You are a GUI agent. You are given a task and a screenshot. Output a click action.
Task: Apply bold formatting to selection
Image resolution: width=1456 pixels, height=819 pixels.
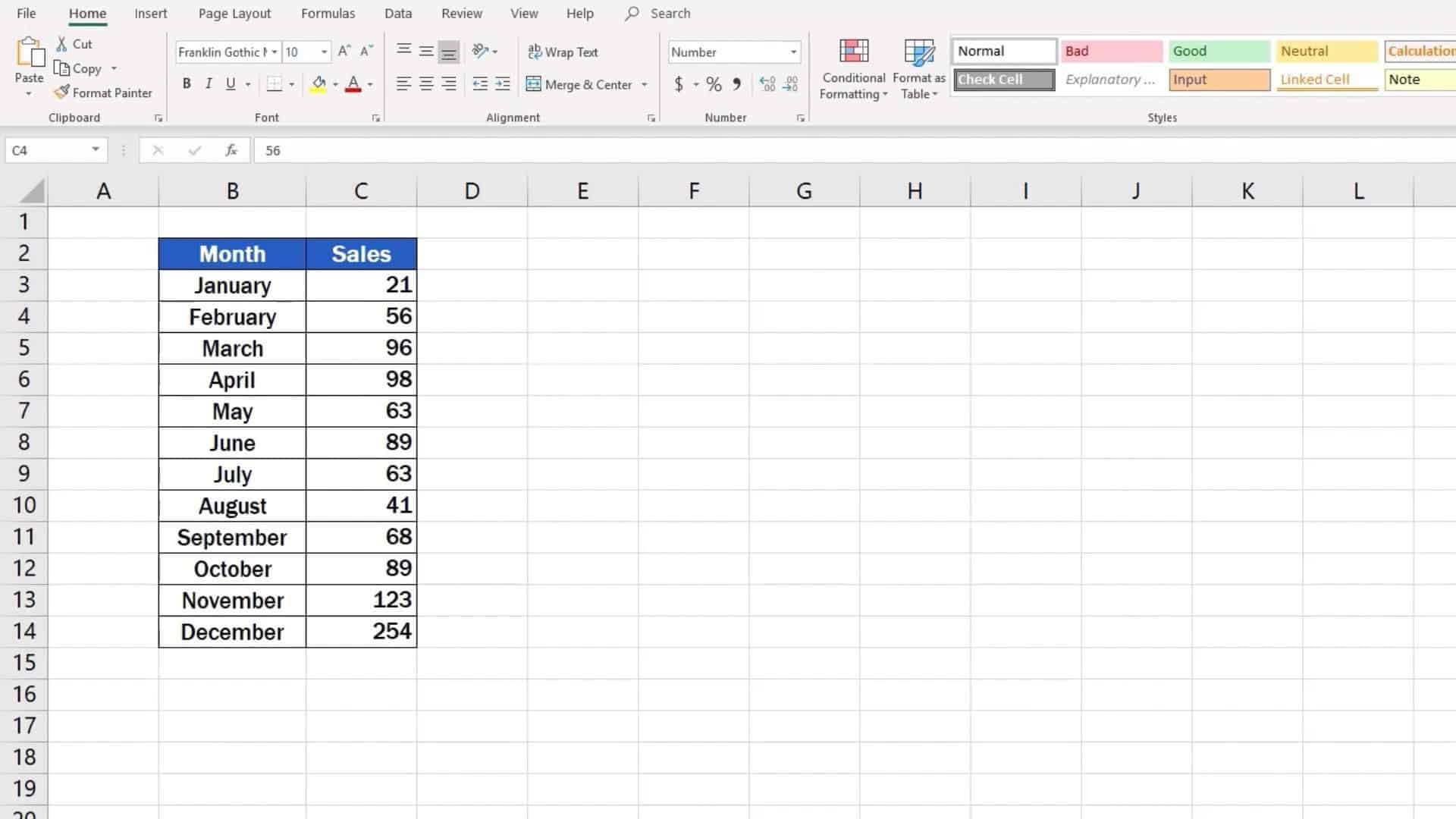[187, 83]
